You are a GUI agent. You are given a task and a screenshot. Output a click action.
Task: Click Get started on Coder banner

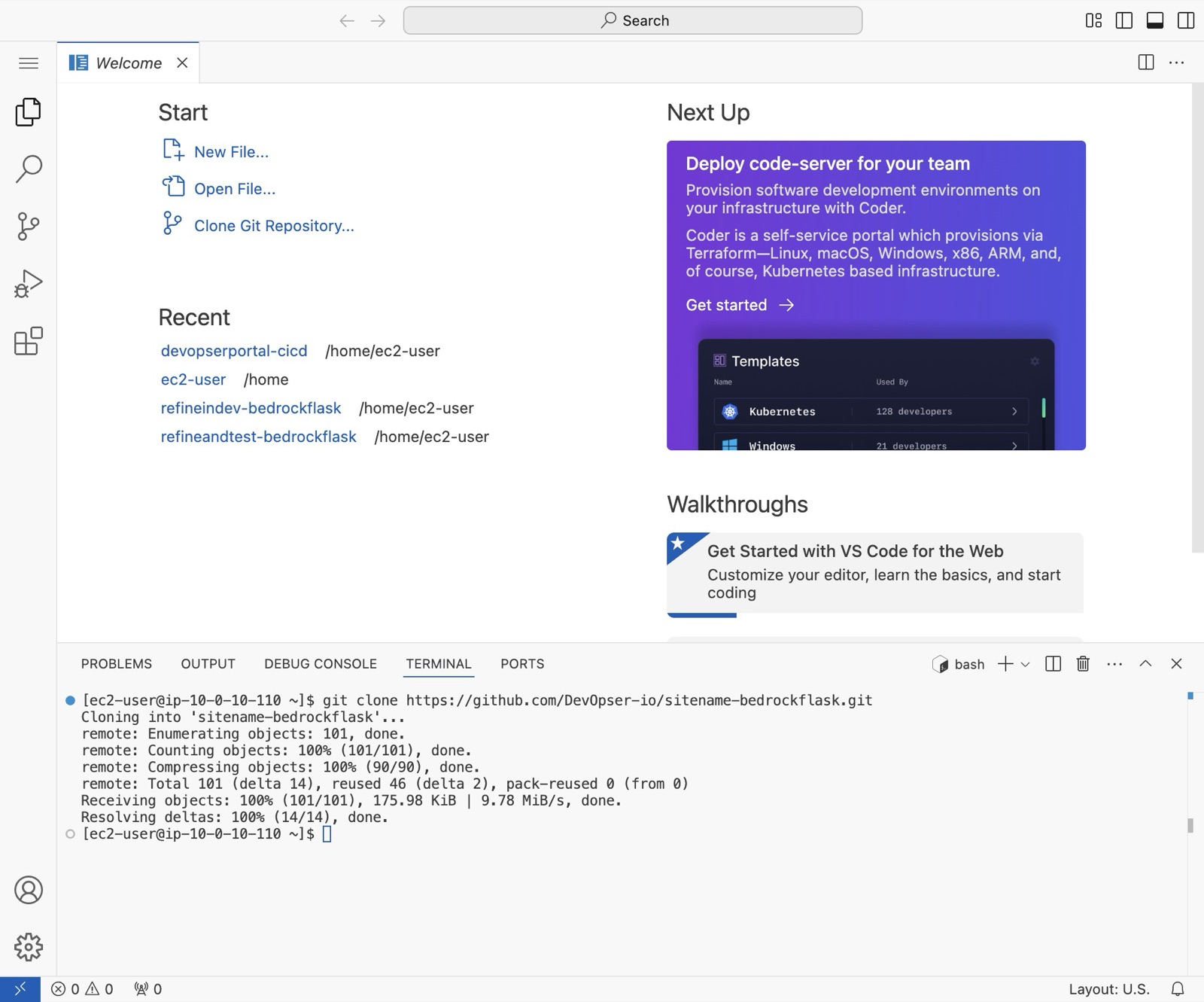coord(740,305)
